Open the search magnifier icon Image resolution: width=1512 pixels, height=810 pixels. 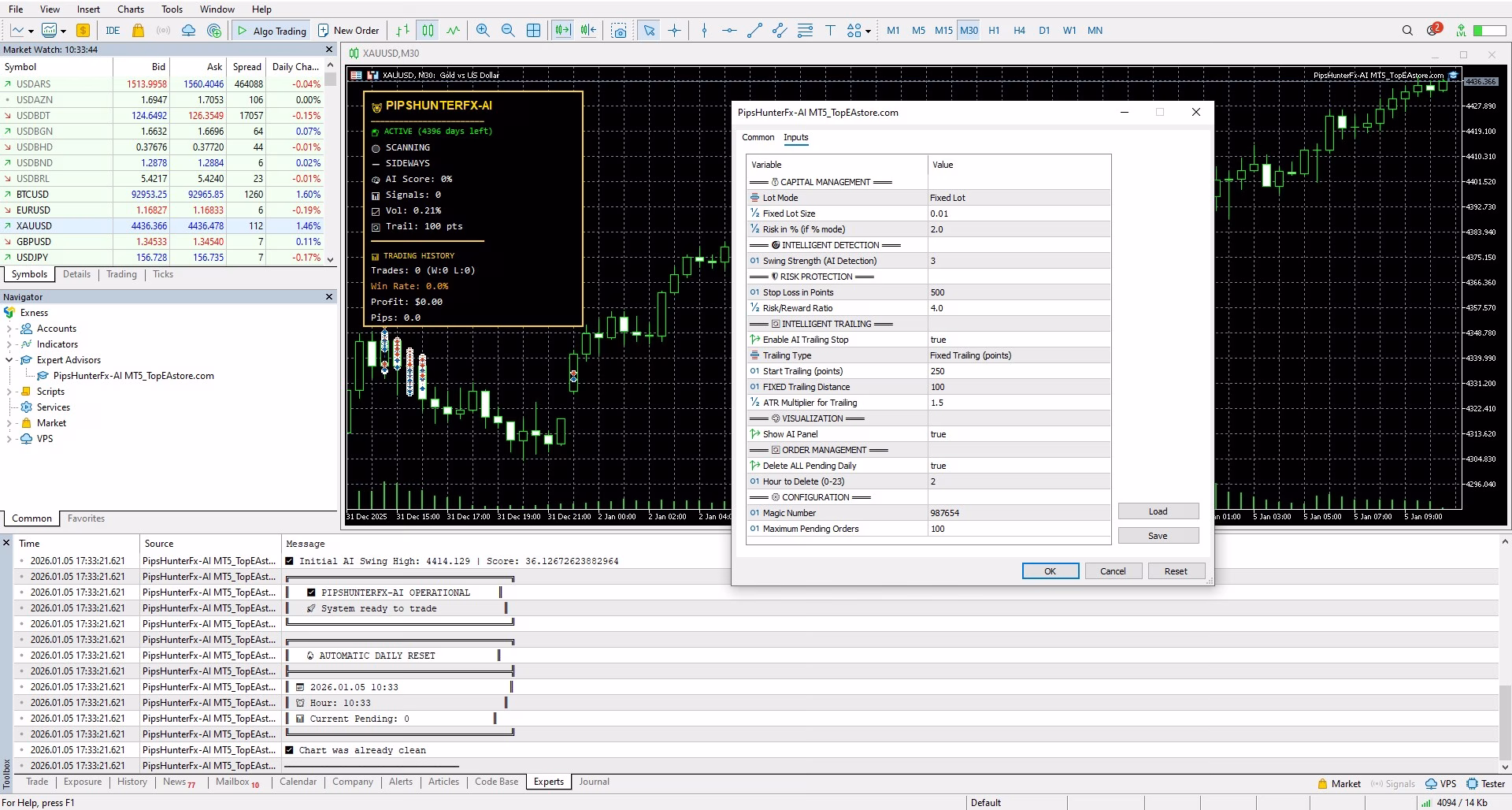click(x=1407, y=31)
